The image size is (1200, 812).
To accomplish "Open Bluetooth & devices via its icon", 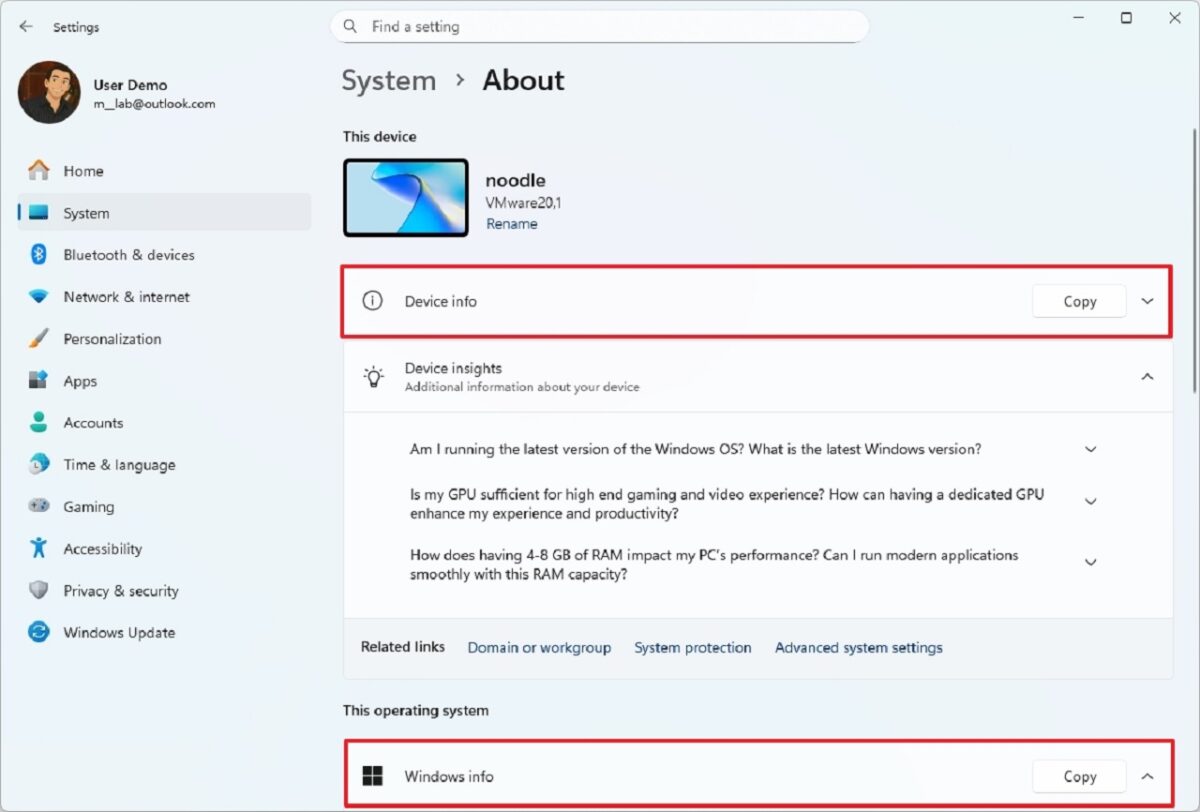I will pyautogui.click(x=39, y=255).
